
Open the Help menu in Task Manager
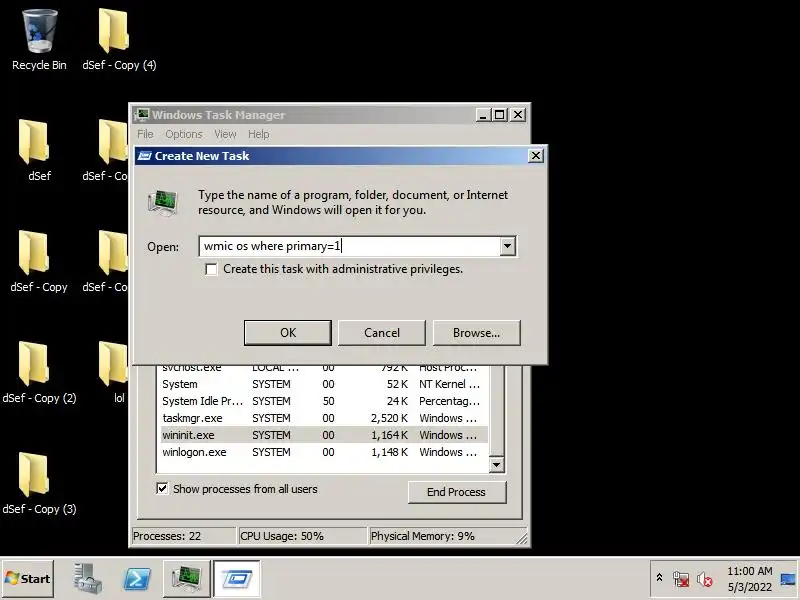(259, 134)
